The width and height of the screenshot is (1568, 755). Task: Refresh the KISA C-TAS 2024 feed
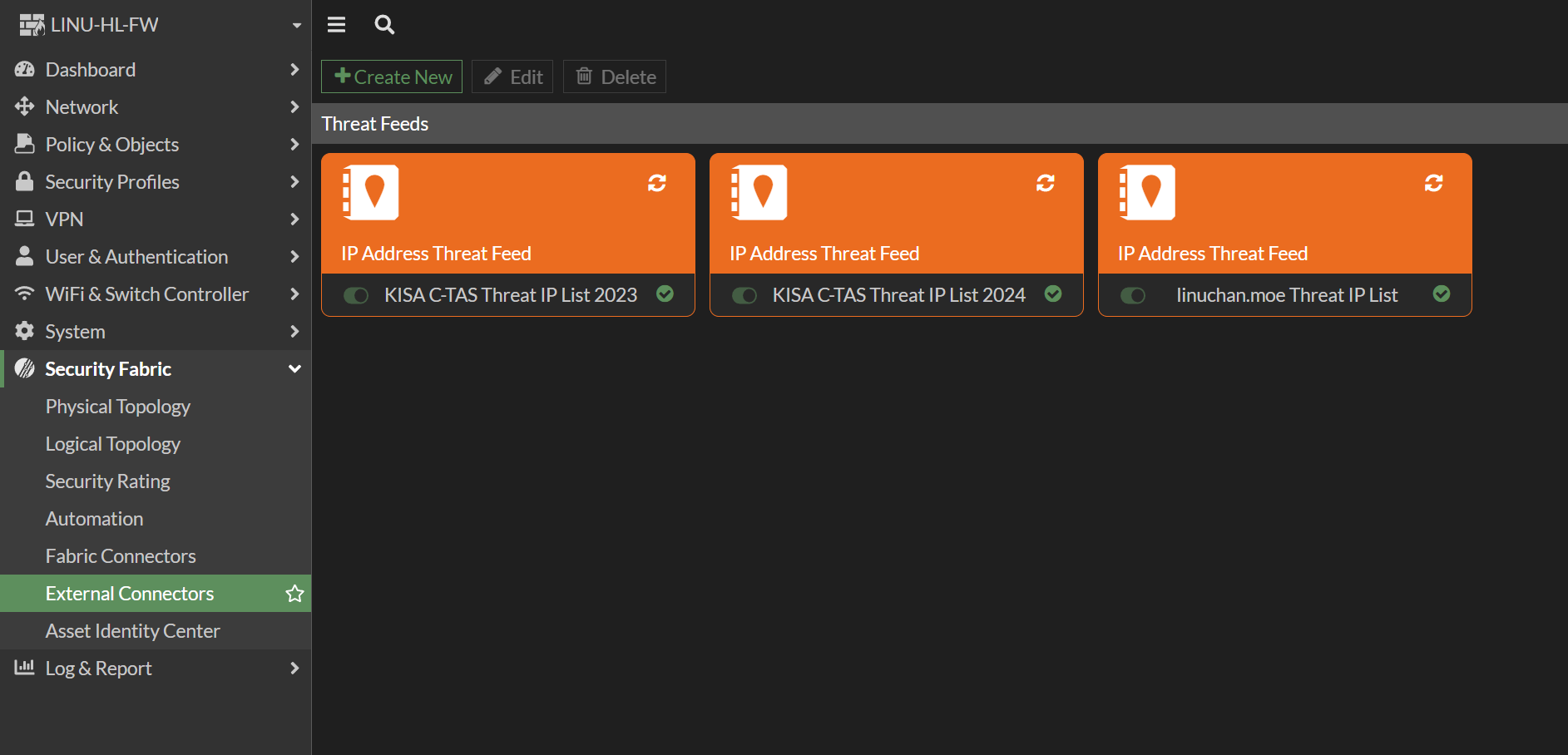(x=1046, y=183)
